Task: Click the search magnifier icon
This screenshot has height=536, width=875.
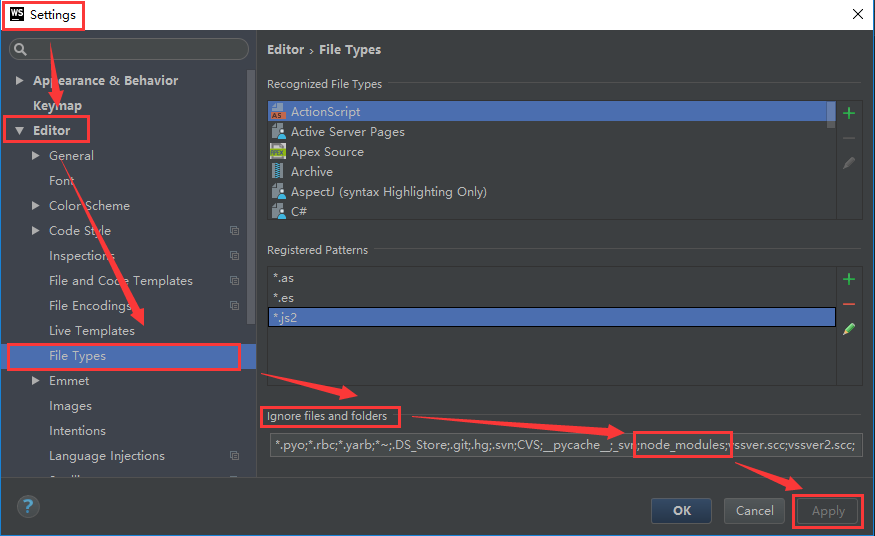Action: (20, 49)
